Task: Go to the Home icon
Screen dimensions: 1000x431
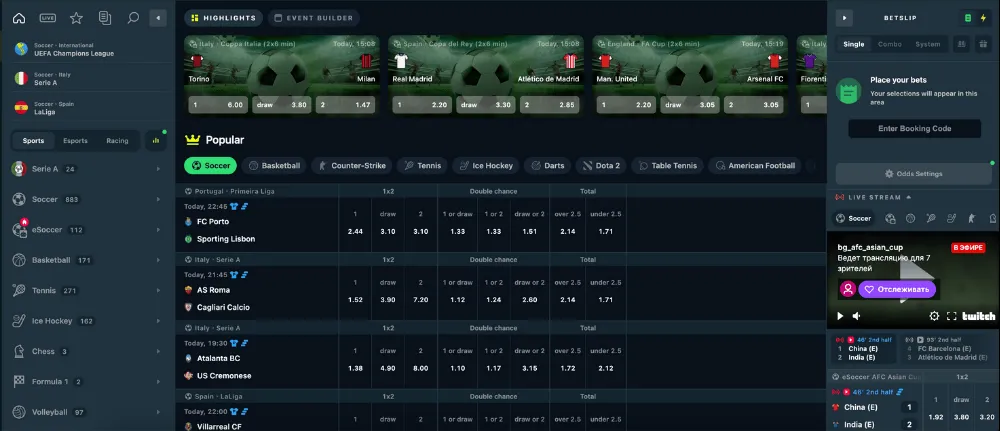Action: tap(19, 18)
